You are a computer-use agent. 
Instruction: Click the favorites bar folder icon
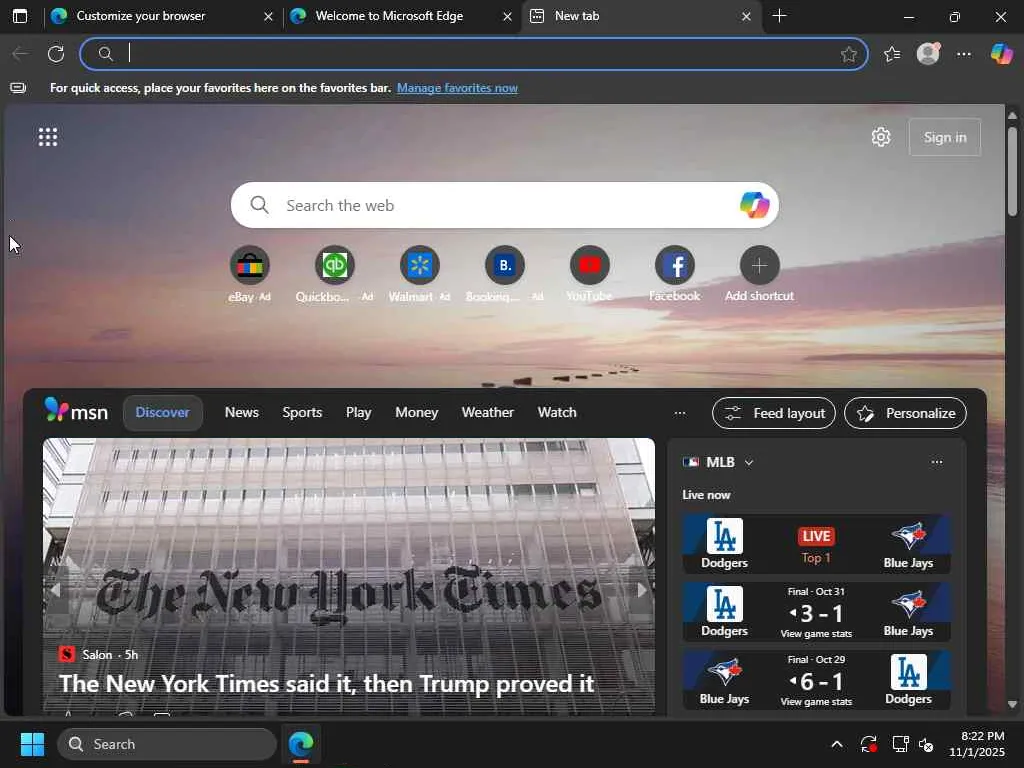[x=18, y=88]
